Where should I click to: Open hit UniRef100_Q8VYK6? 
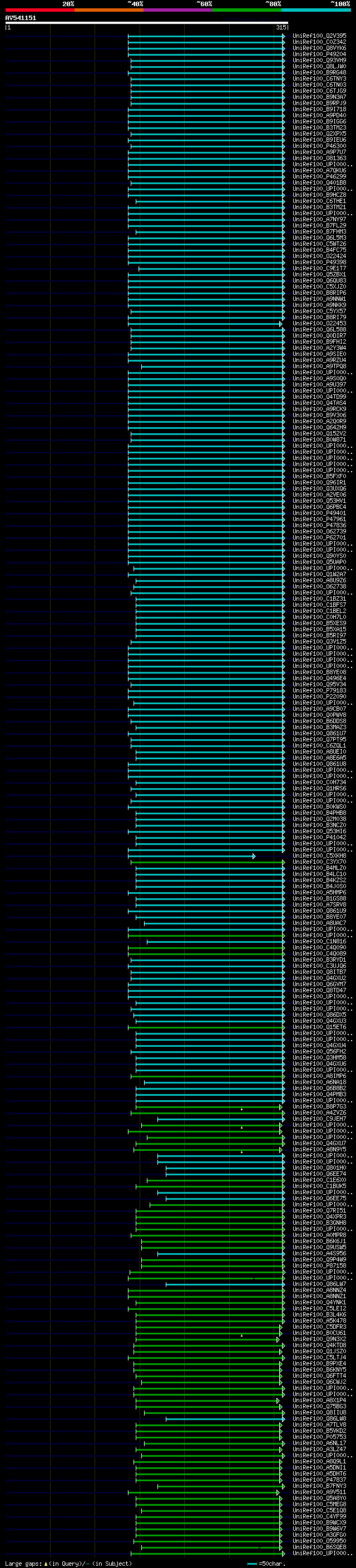pyautogui.click(x=319, y=48)
